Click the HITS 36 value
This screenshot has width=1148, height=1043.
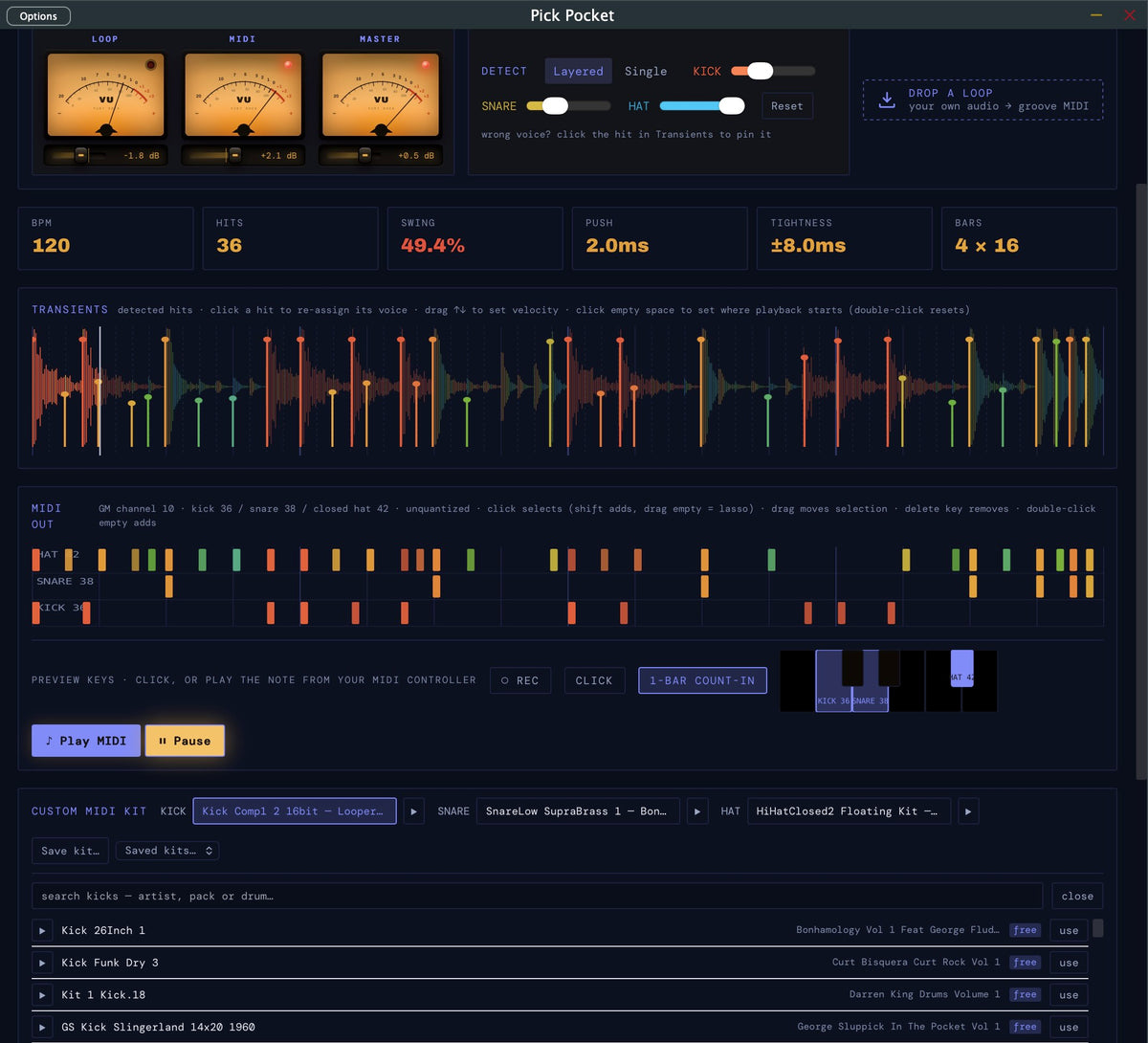[x=229, y=246]
